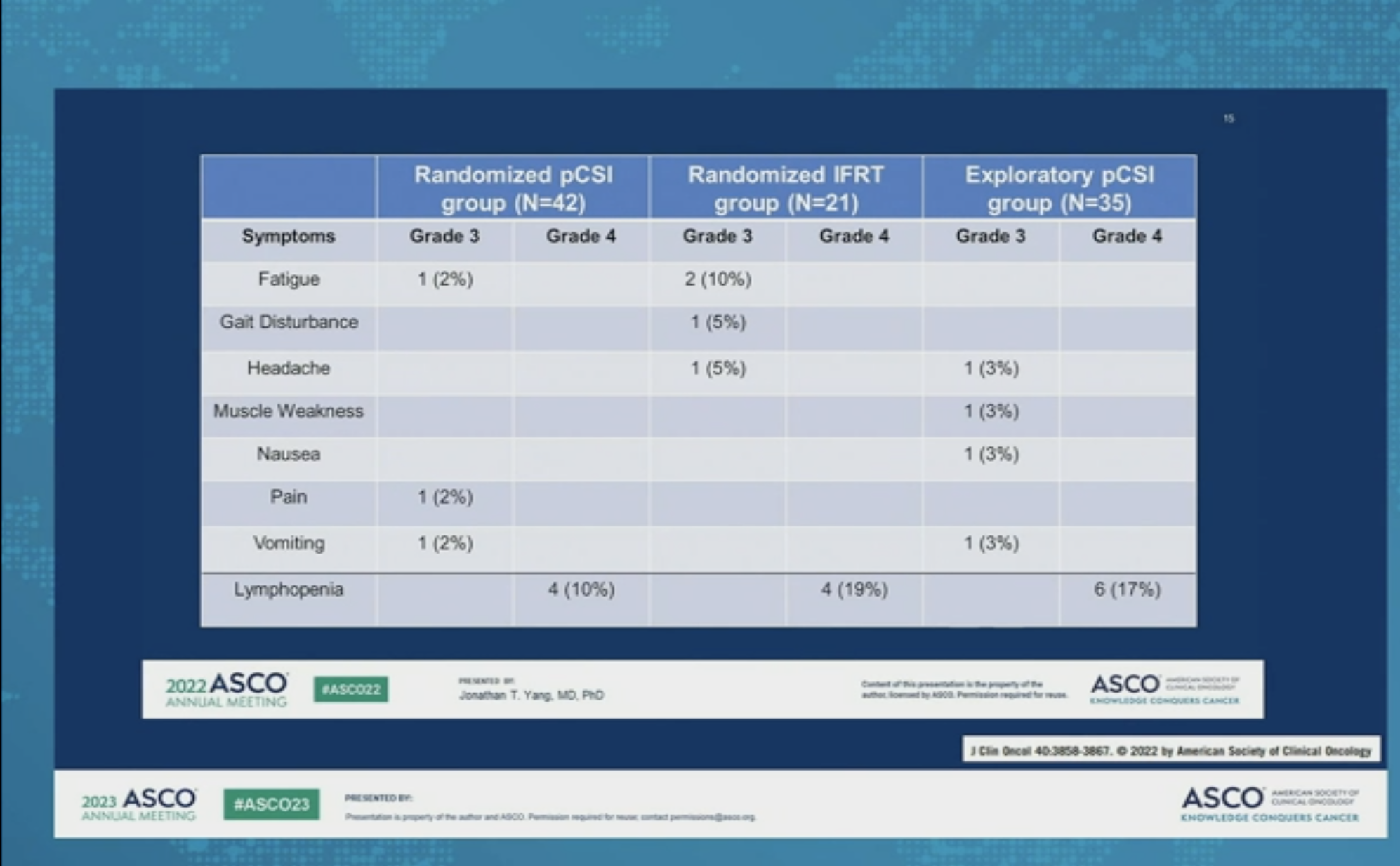Click the ASCO logo in the 2022 slide footer
This screenshot has width=1400, height=866.
coord(1165,689)
